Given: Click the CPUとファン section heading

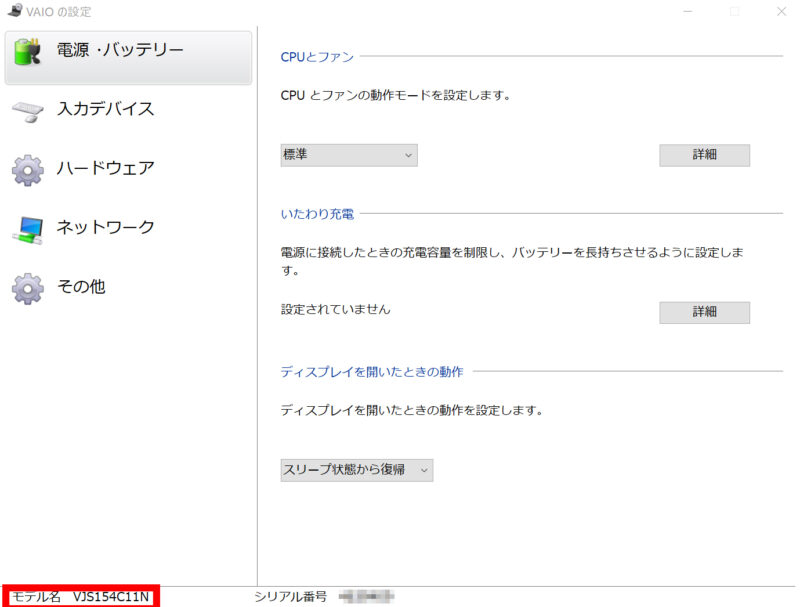Looking at the screenshot, I should [317, 57].
